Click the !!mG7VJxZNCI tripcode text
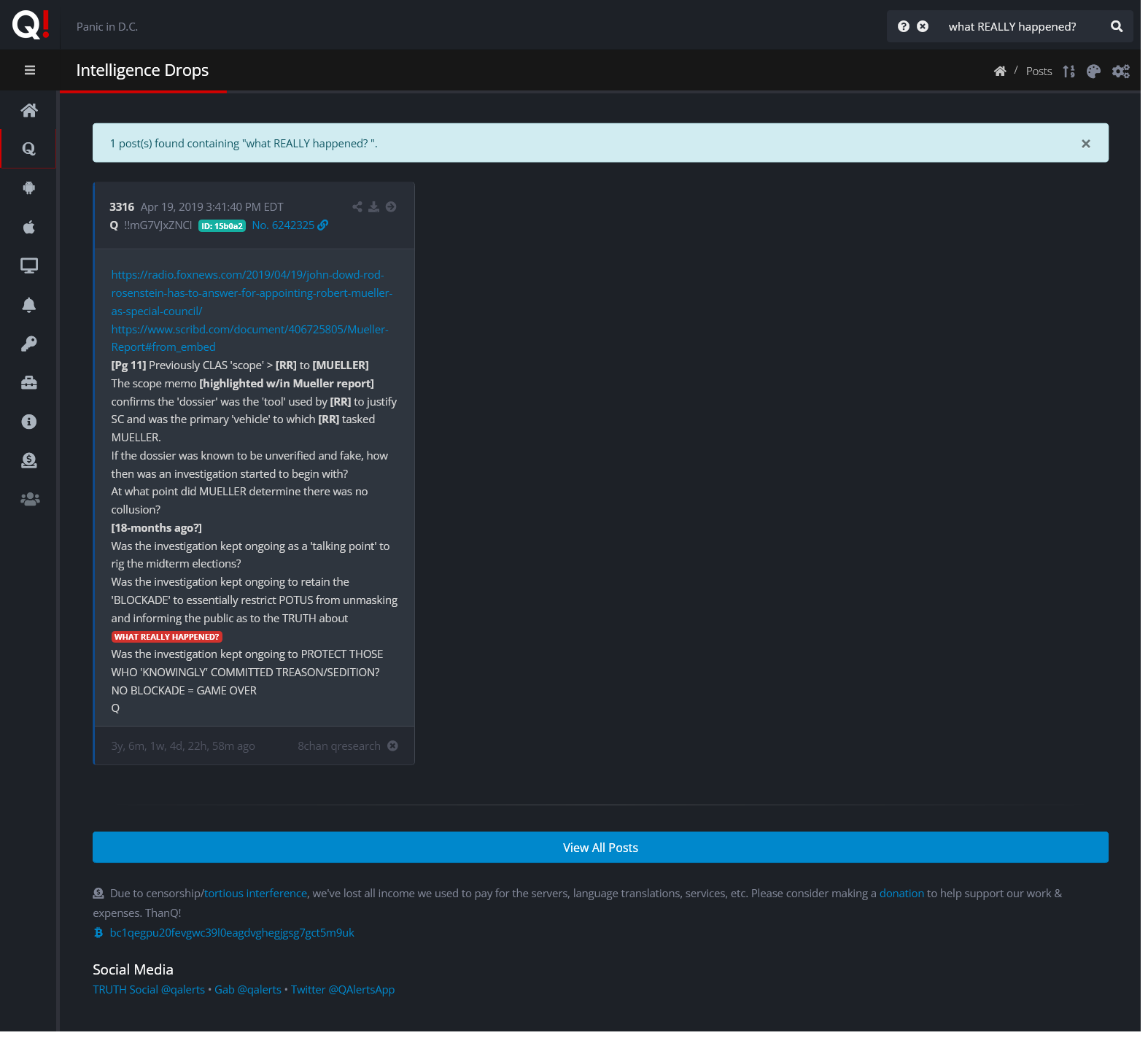Screen dimensions: 1148x1038 158,225
